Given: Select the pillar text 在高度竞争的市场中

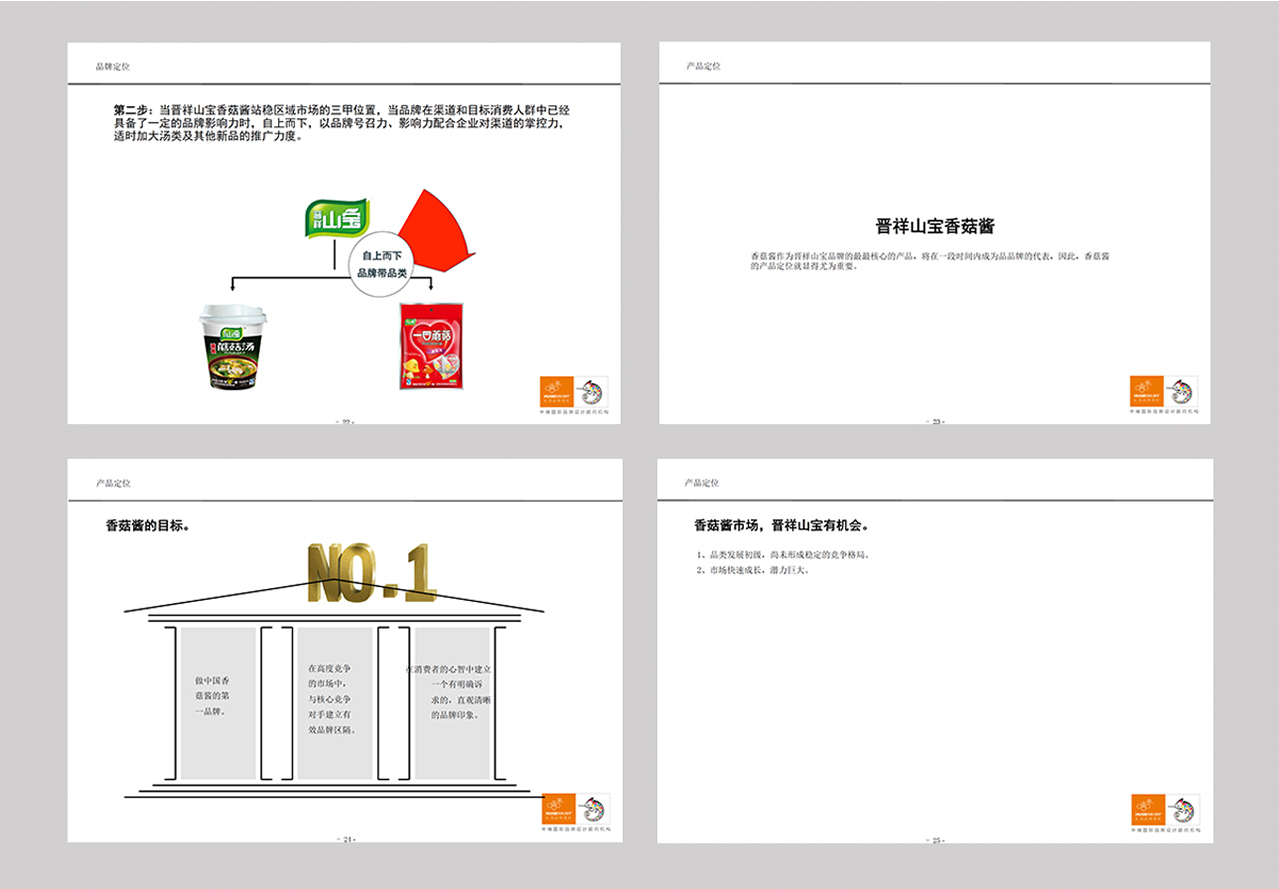Looking at the screenshot, I should pyautogui.click(x=332, y=699).
